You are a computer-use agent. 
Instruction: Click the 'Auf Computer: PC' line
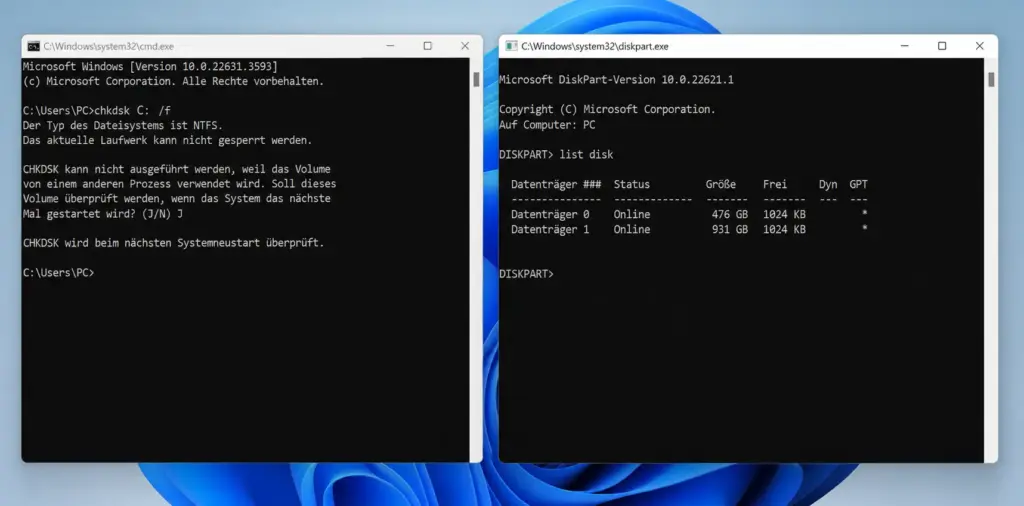547,125
